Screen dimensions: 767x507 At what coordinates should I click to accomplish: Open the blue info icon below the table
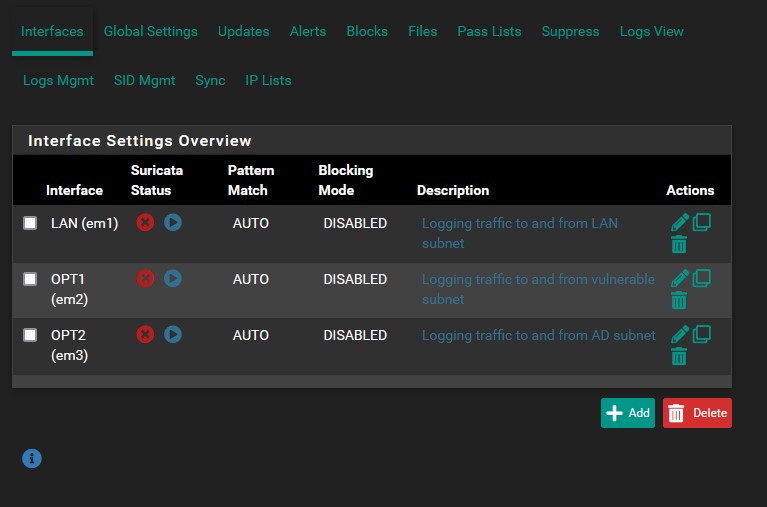[32, 459]
